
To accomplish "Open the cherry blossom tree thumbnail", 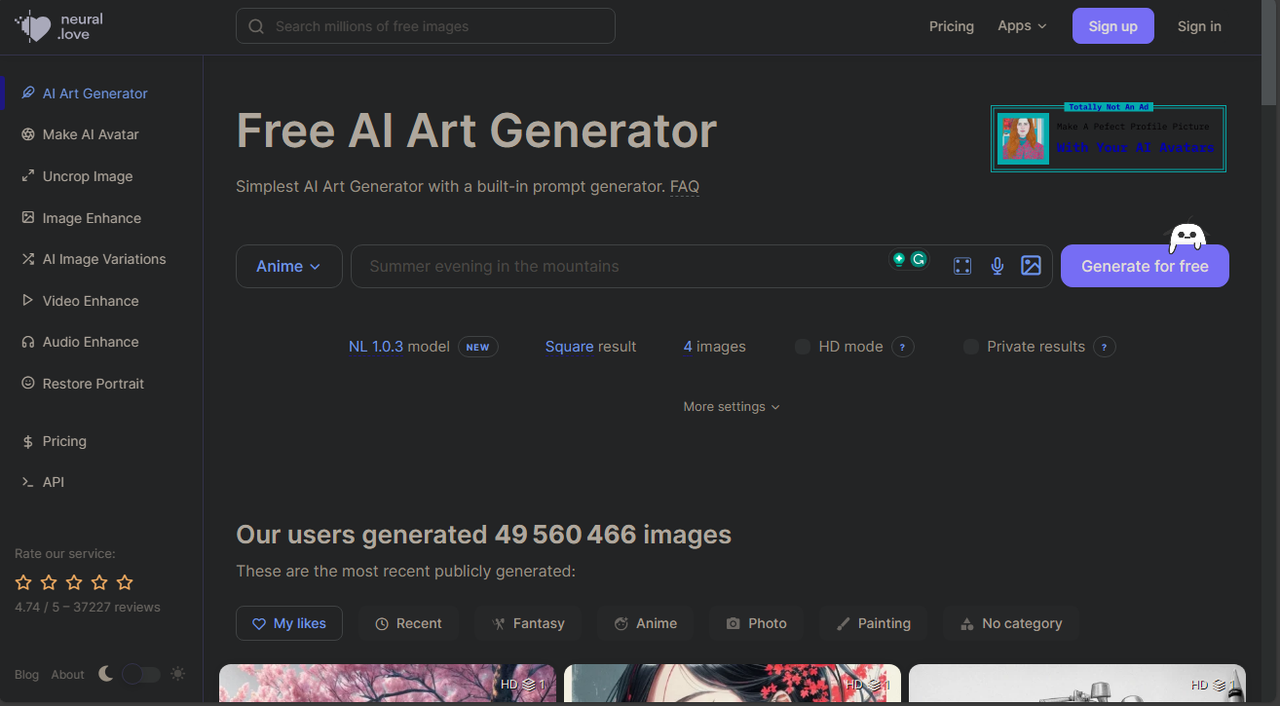I will [387, 685].
